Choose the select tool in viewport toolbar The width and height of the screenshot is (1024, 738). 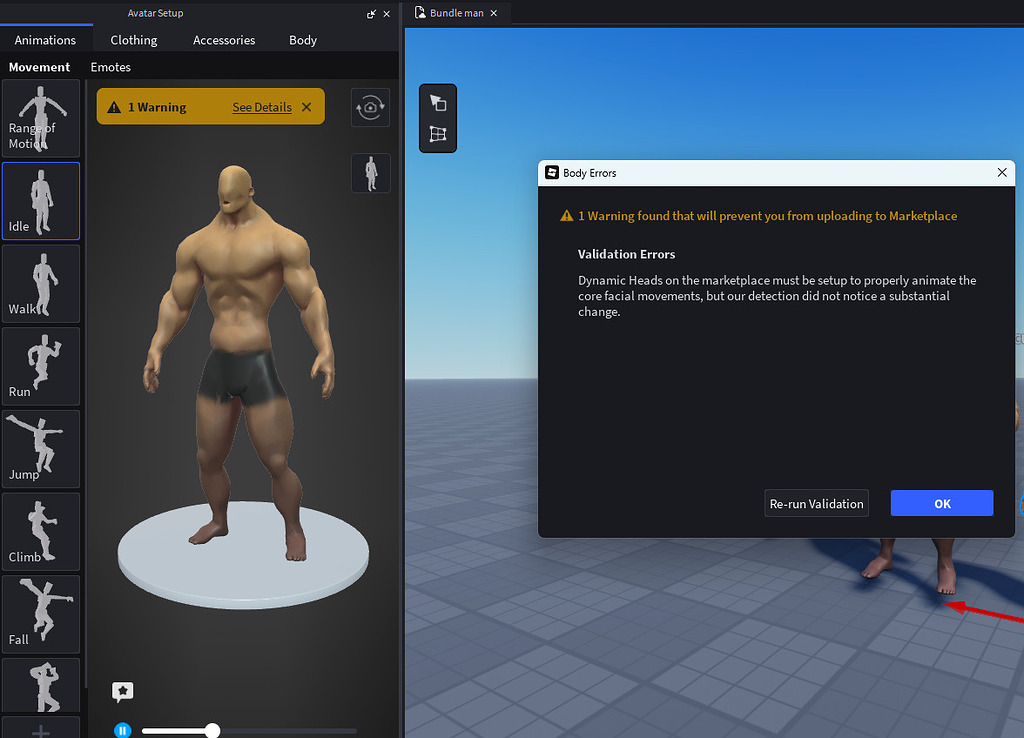[438, 103]
